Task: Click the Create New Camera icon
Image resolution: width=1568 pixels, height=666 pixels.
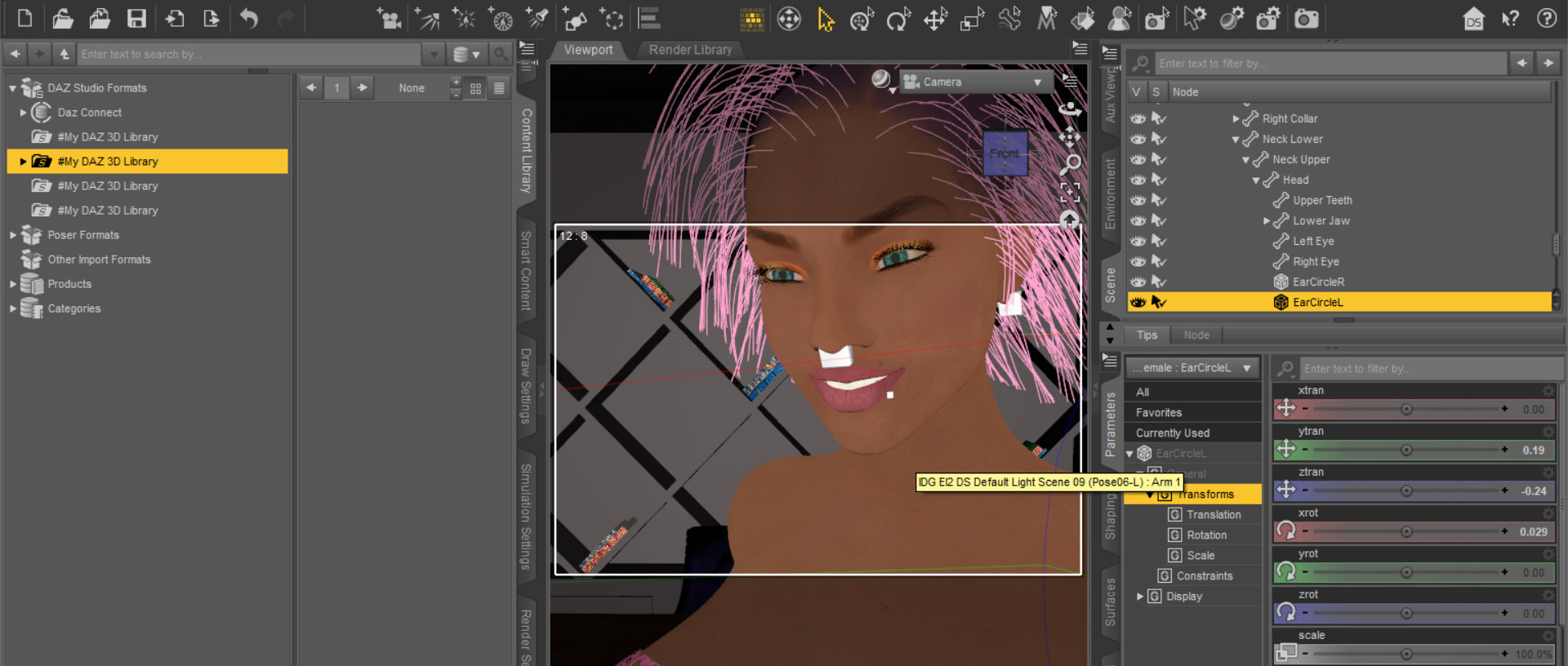Action: point(389,19)
